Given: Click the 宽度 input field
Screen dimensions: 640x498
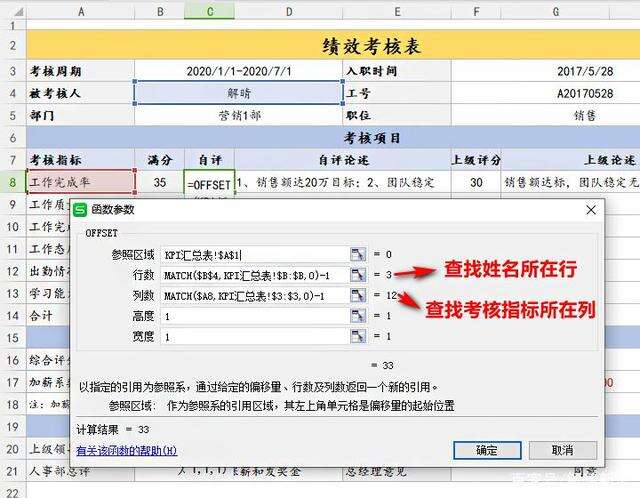Looking at the screenshot, I should [255, 337].
